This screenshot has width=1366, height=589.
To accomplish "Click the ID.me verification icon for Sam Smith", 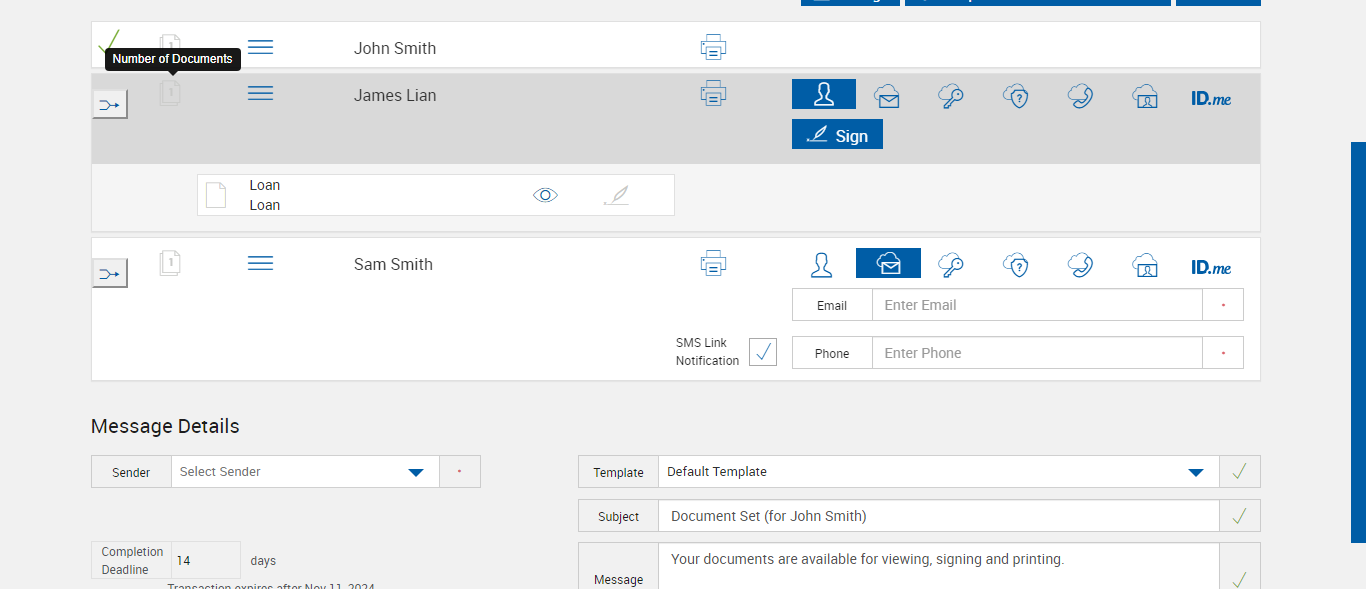I will 1211,267.
